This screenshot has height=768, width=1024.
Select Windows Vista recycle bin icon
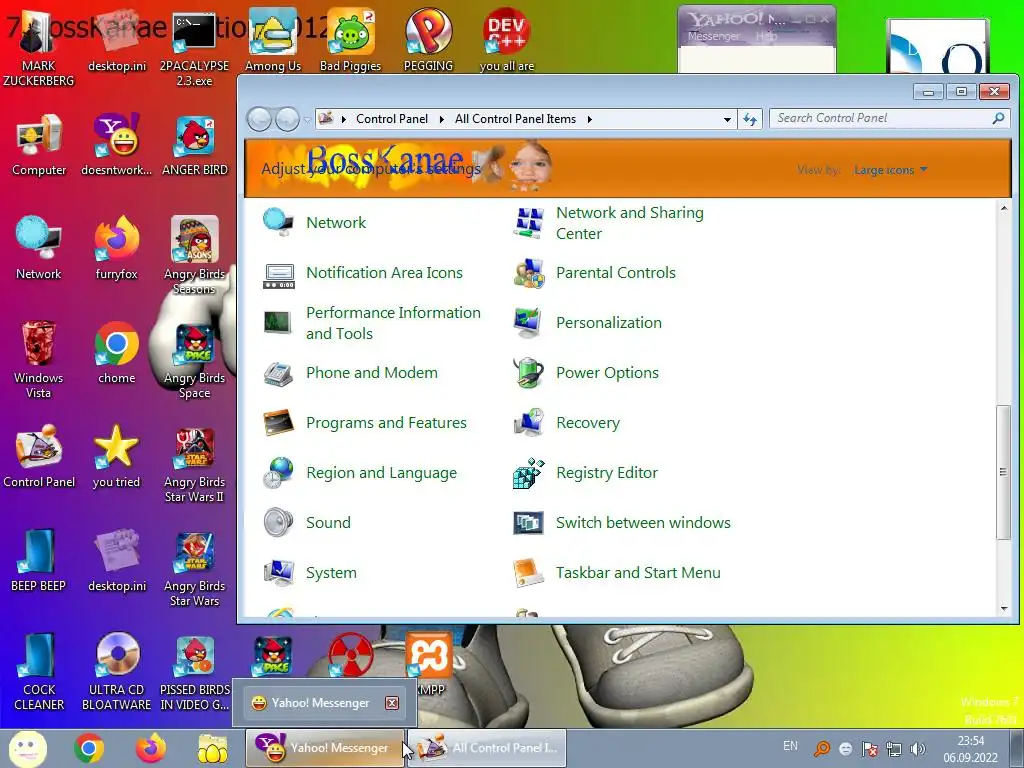(39, 359)
